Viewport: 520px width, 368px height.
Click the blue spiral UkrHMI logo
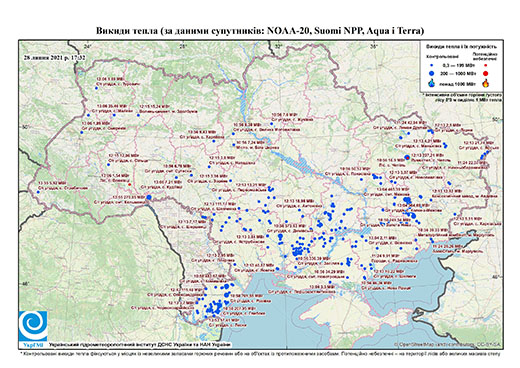tap(33, 326)
